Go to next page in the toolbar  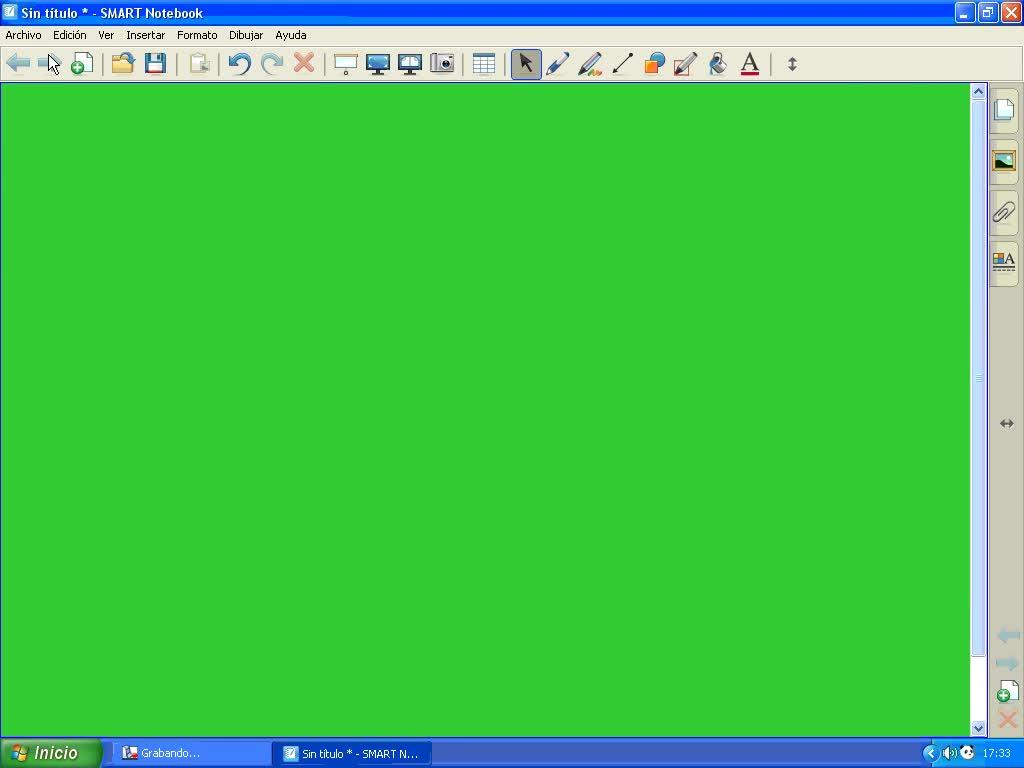(49, 63)
